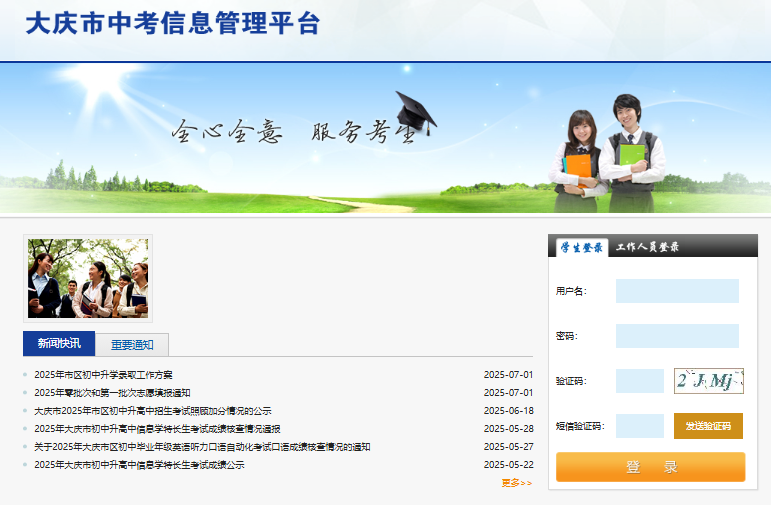Screen dimensions: 771x505
Task: Open 信息学特长生考试成绩公示 link
Action: tap(139, 465)
